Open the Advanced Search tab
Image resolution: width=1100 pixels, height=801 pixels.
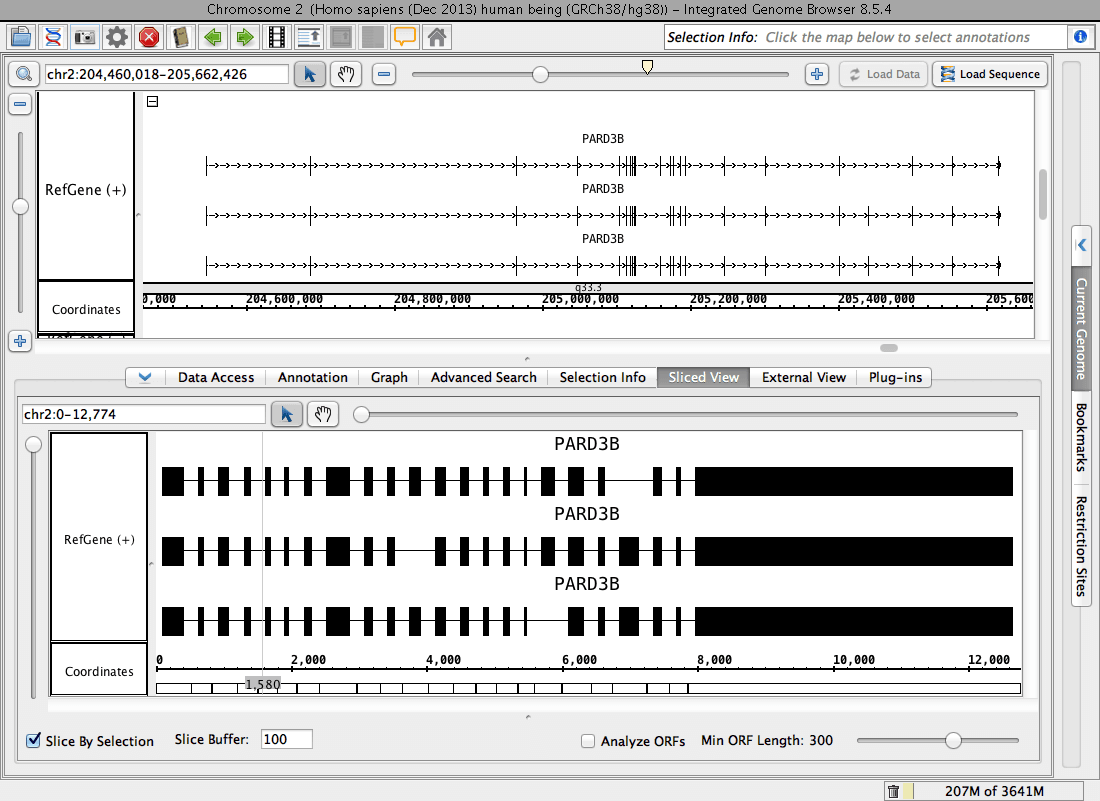[x=483, y=377]
